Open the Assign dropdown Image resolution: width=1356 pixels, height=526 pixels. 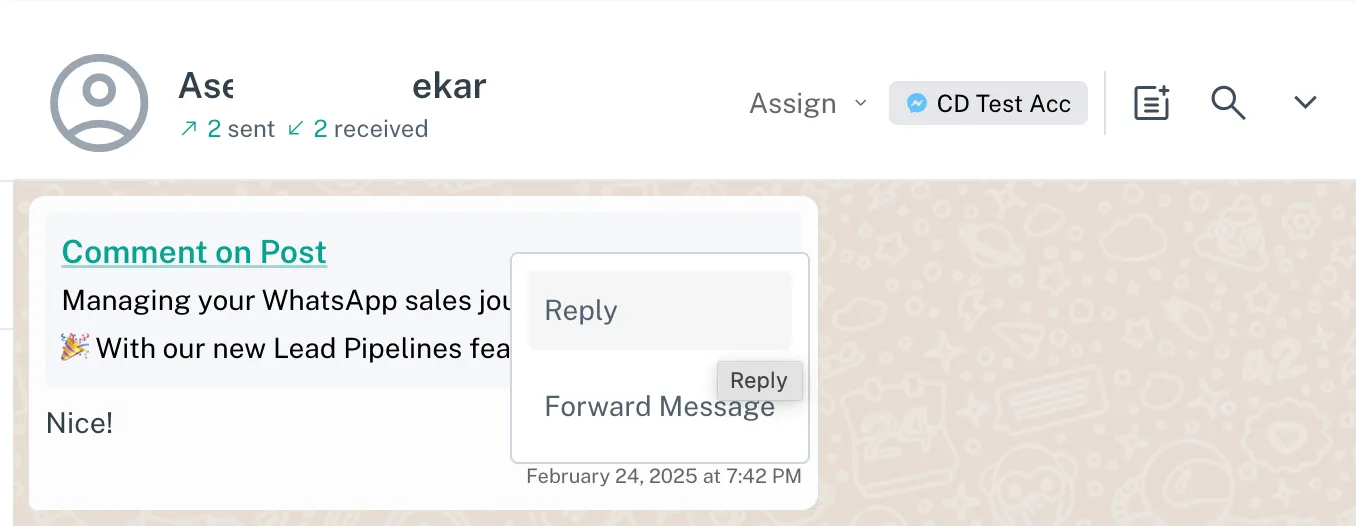808,103
